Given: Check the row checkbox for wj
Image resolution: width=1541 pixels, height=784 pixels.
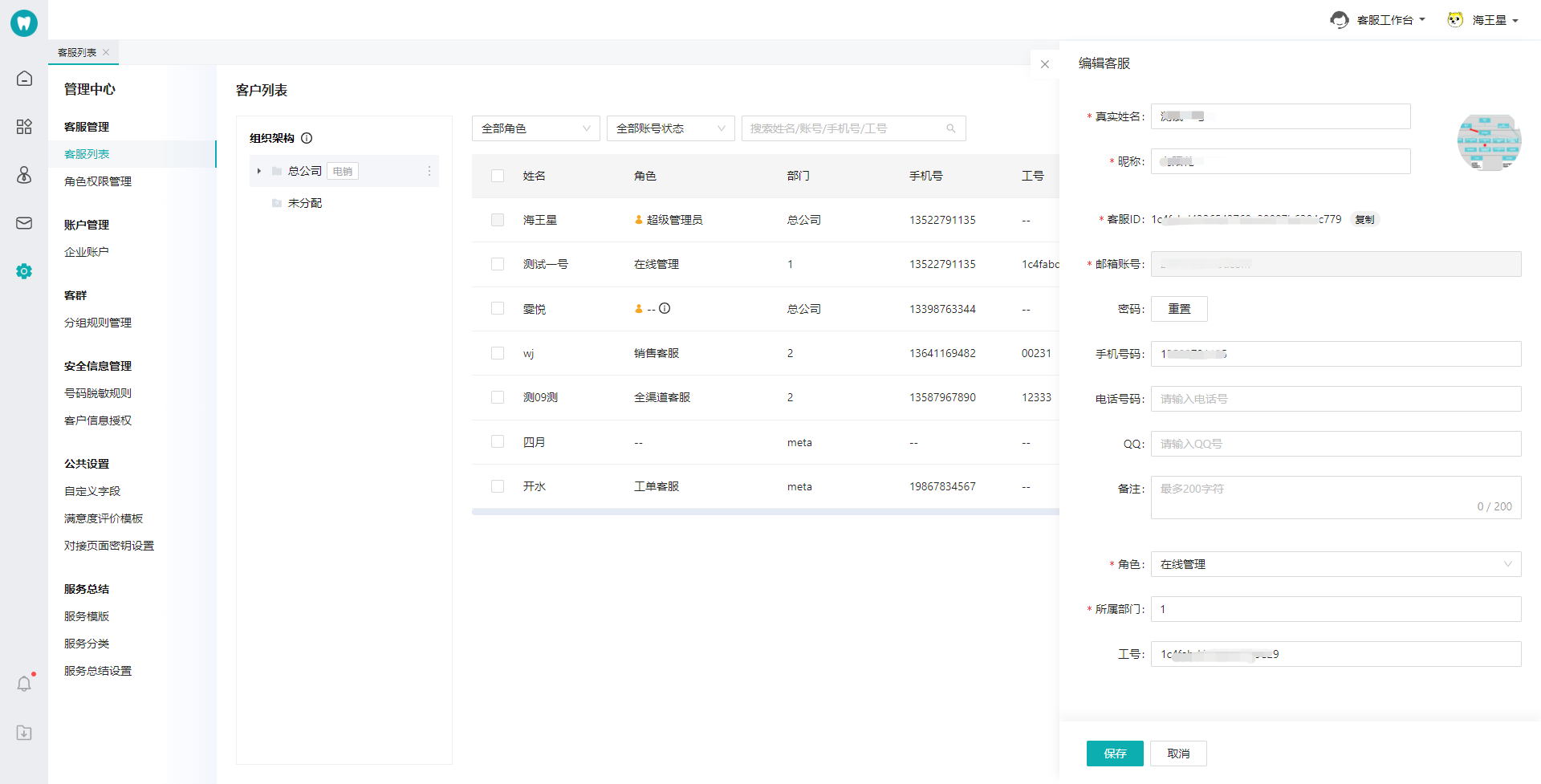Looking at the screenshot, I should click(x=498, y=353).
